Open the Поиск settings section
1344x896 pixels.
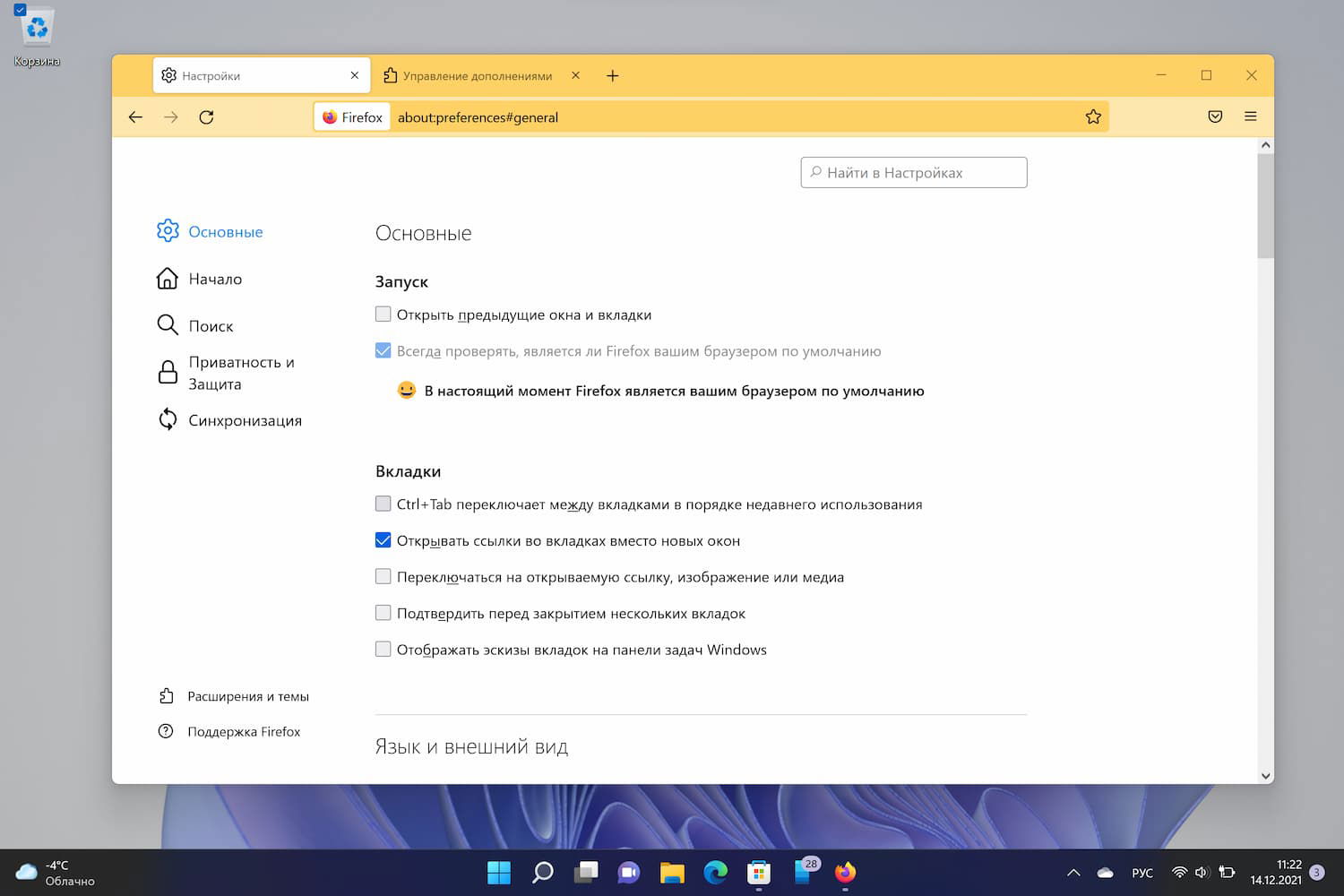coord(194,326)
